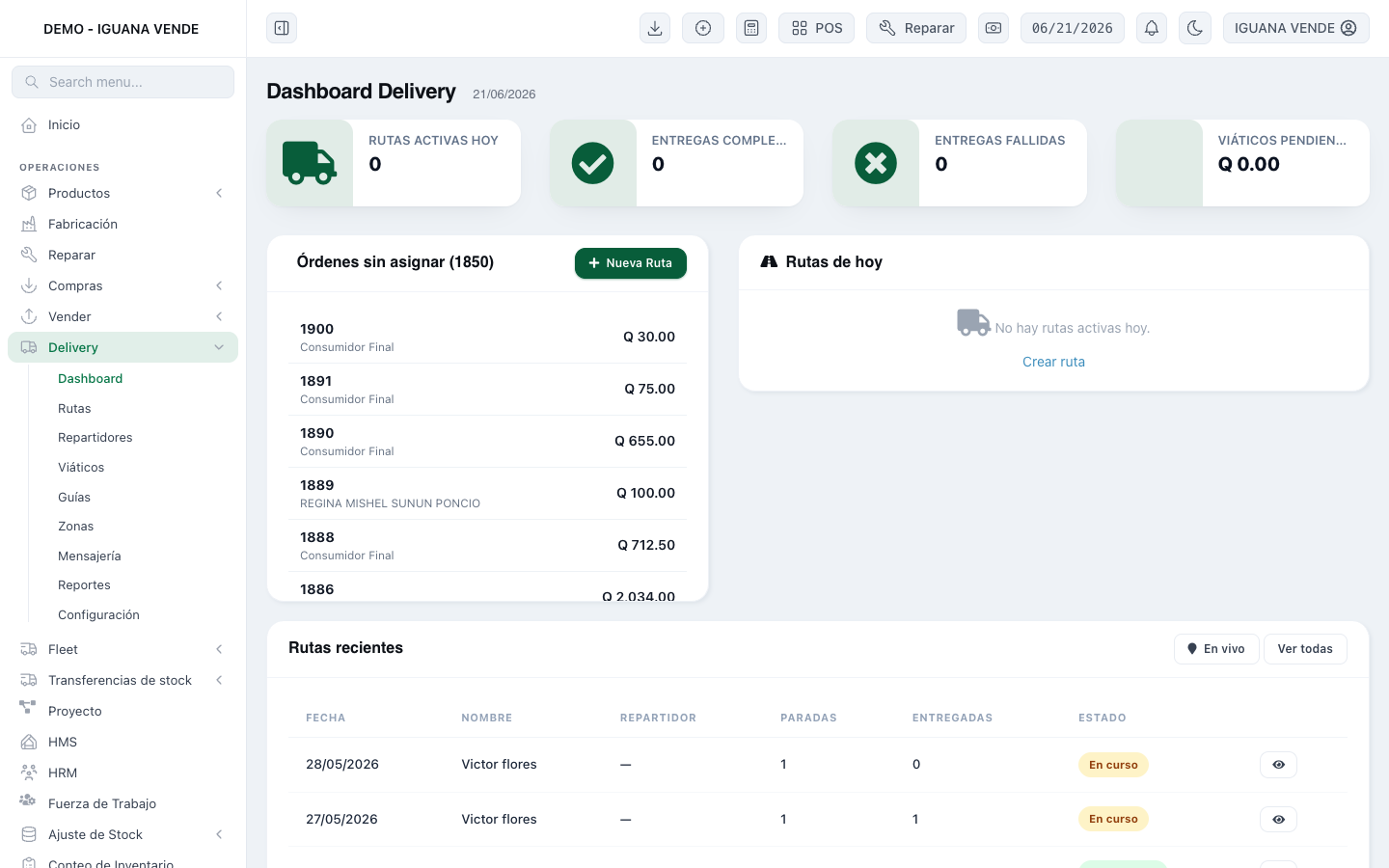This screenshot has width=1389, height=868.
Task: Select order 1890 for Q 655.00
Action: tap(488, 442)
